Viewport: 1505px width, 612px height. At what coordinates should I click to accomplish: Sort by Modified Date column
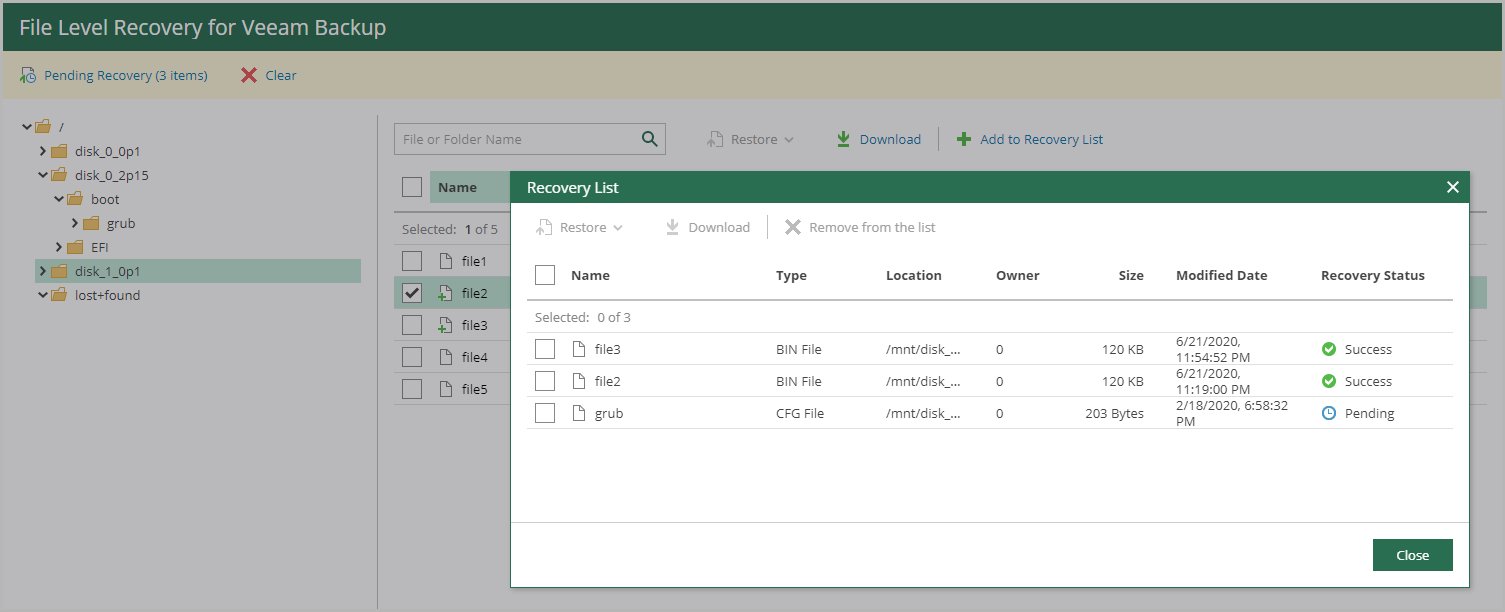tap(1221, 275)
